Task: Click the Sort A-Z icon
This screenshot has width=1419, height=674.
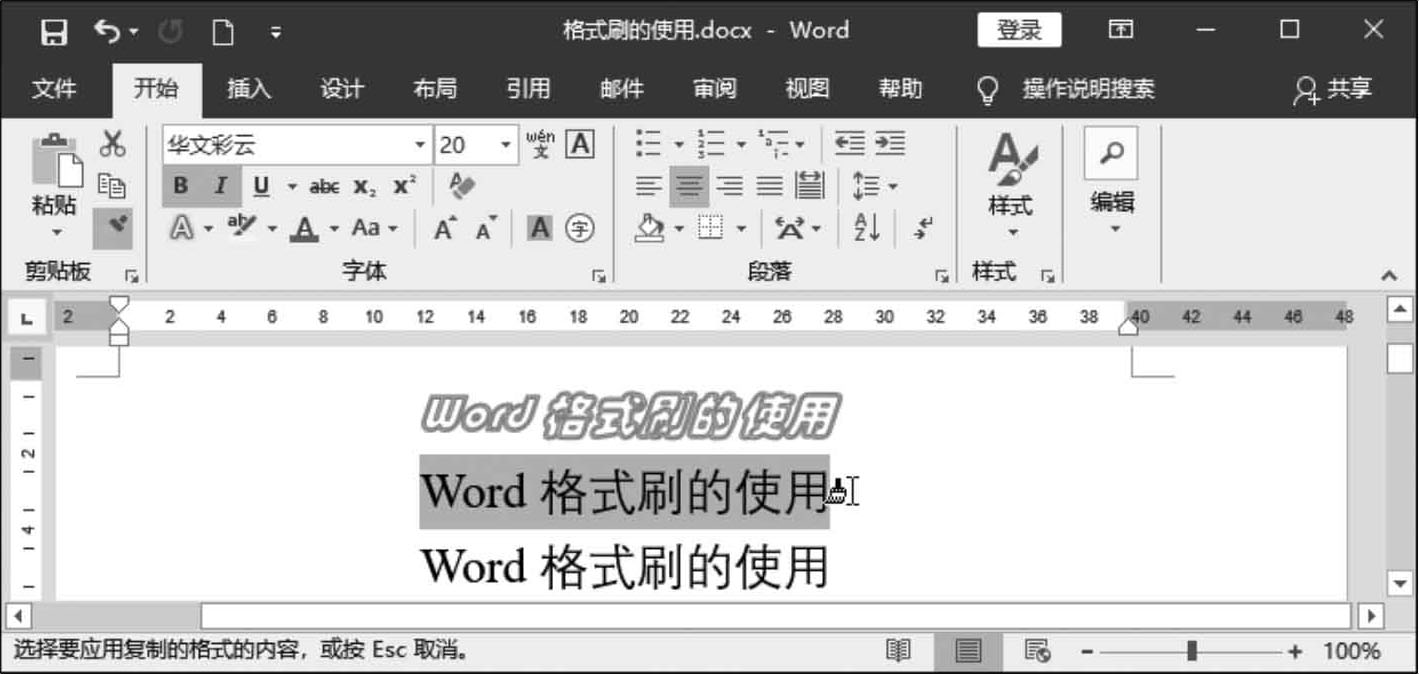Action: pyautogui.click(x=867, y=228)
